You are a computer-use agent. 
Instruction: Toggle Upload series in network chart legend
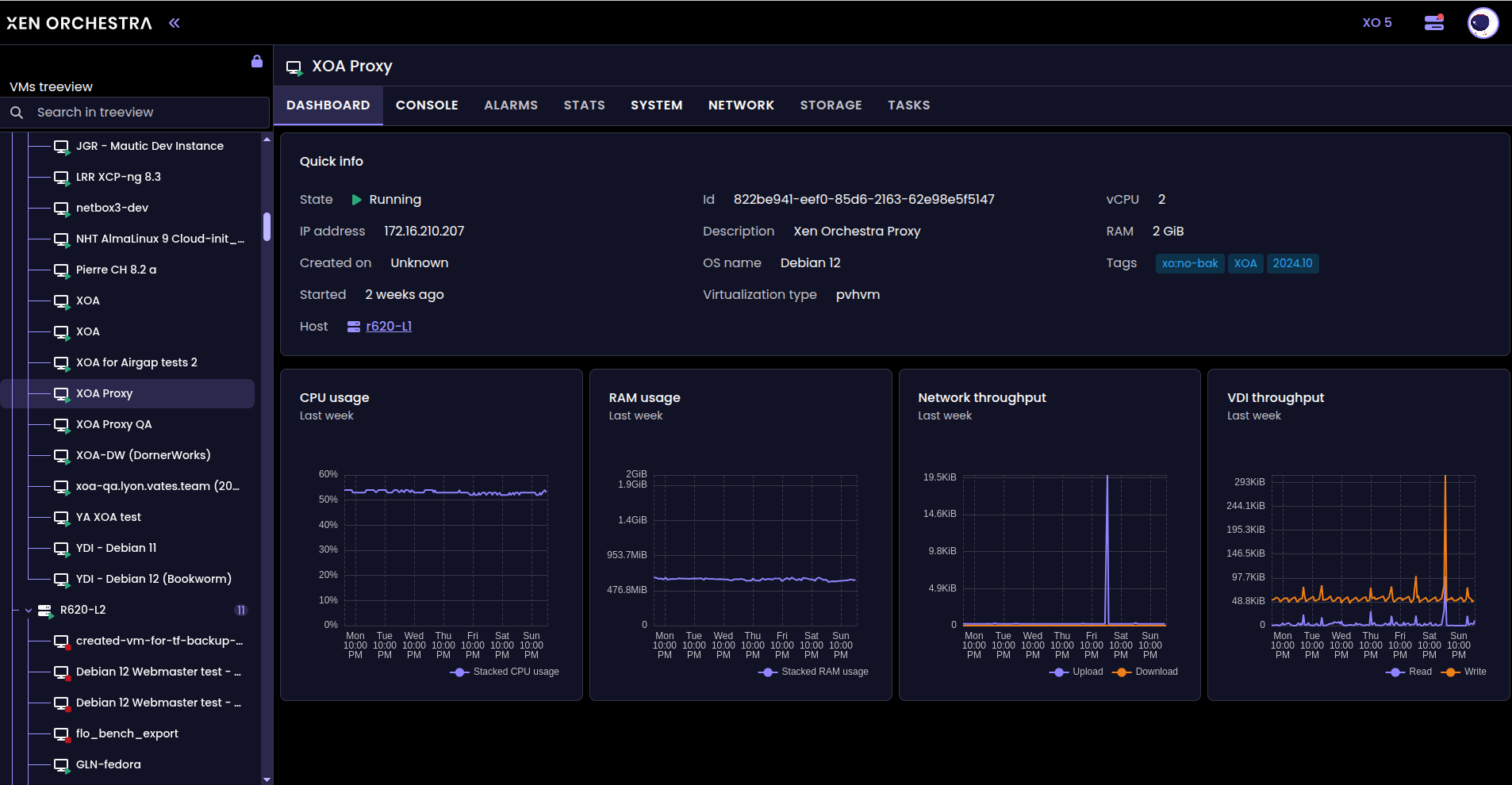[x=1076, y=672]
